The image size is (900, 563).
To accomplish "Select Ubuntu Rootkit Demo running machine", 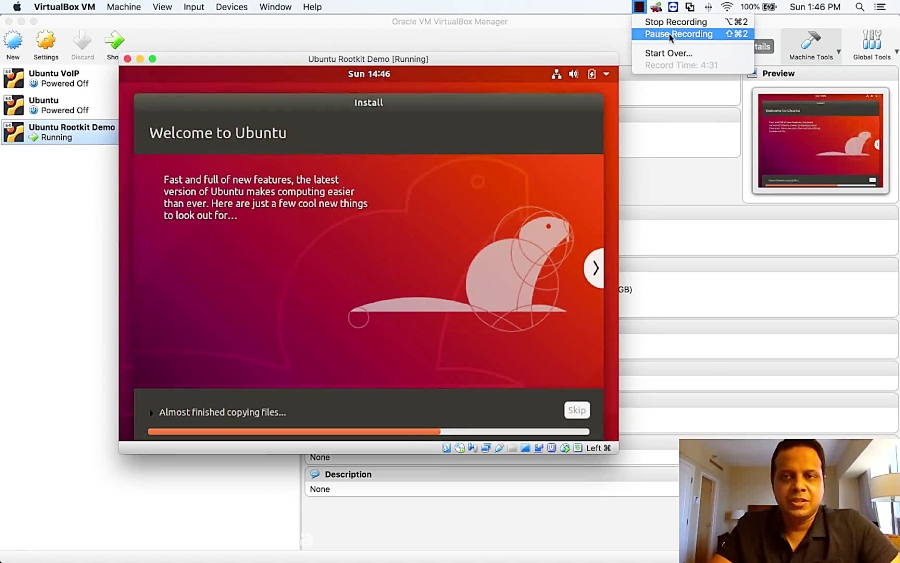I will pyautogui.click(x=60, y=132).
